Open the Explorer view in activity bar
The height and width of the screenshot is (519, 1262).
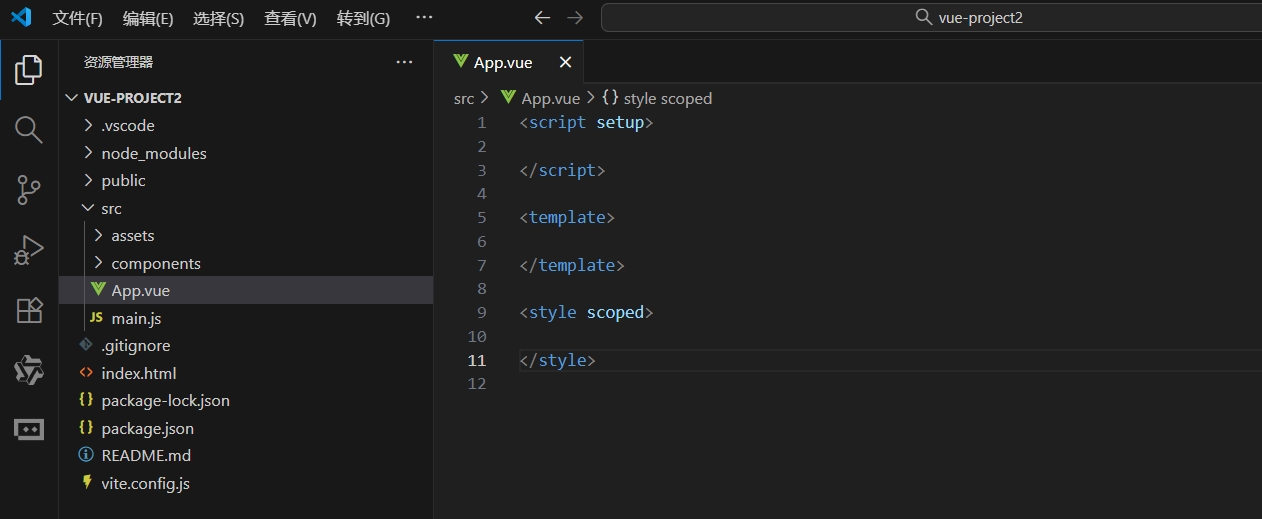pos(28,69)
